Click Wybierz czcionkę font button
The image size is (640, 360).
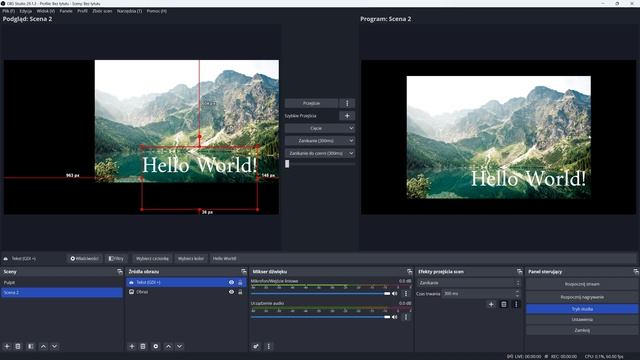click(x=152, y=258)
